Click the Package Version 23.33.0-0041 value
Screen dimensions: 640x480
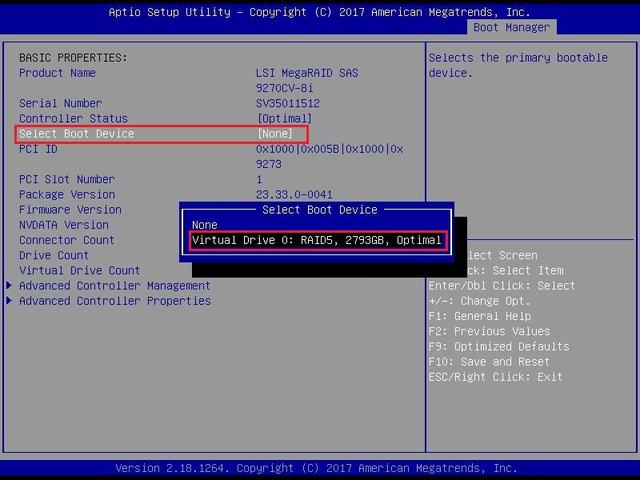(x=294, y=195)
